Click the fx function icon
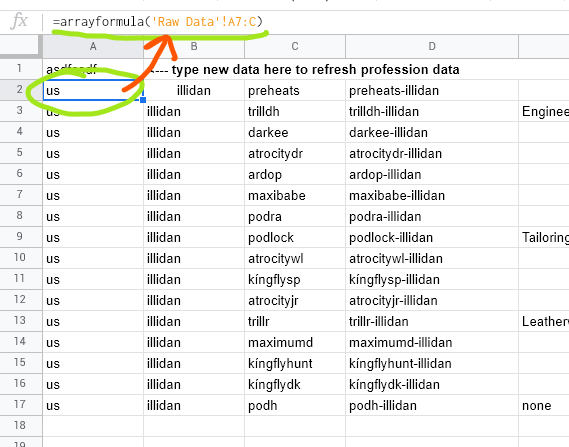The image size is (569, 447). pos(19,21)
